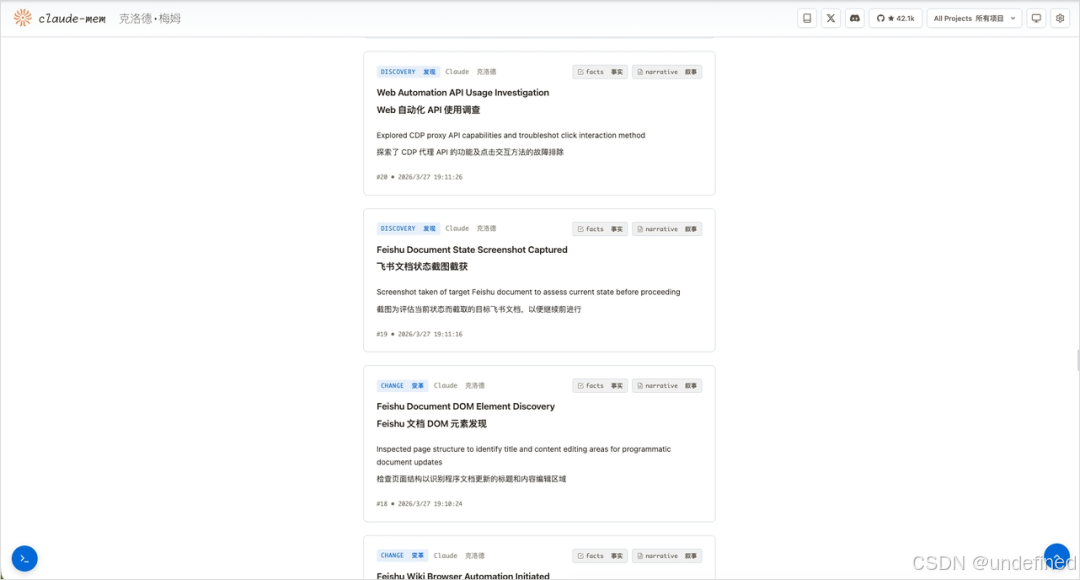Open the blue terminal console button
The width and height of the screenshot is (1080, 580).
pyautogui.click(x=25, y=559)
